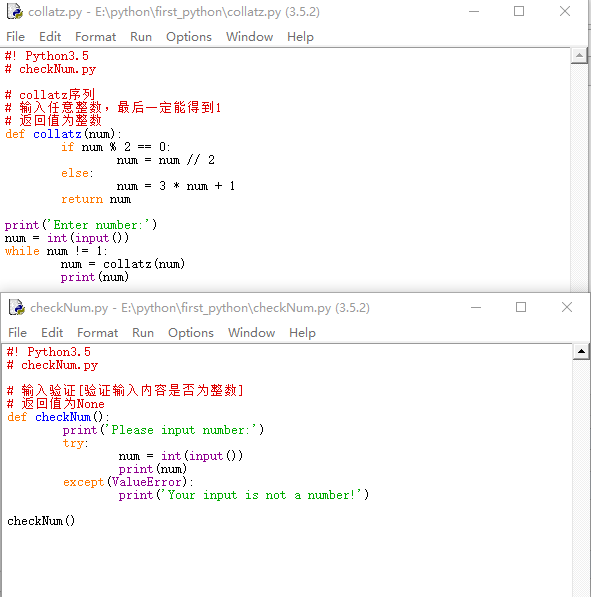The width and height of the screenshot is (591, 597).
Task: Open Run menu in checkNum.py window
Action: coord(143,333)
